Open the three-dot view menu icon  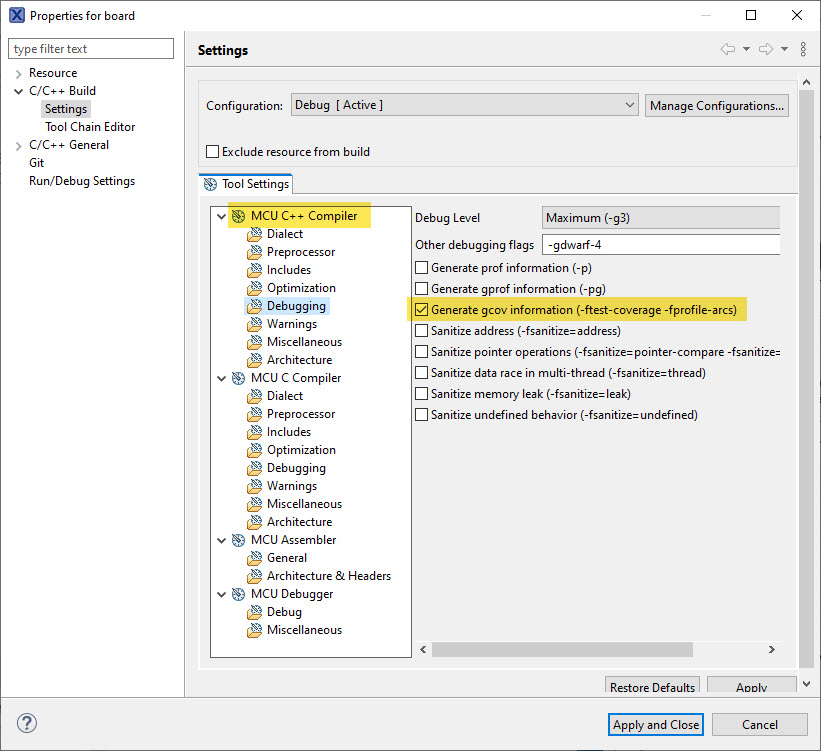[x=803, y=50]
